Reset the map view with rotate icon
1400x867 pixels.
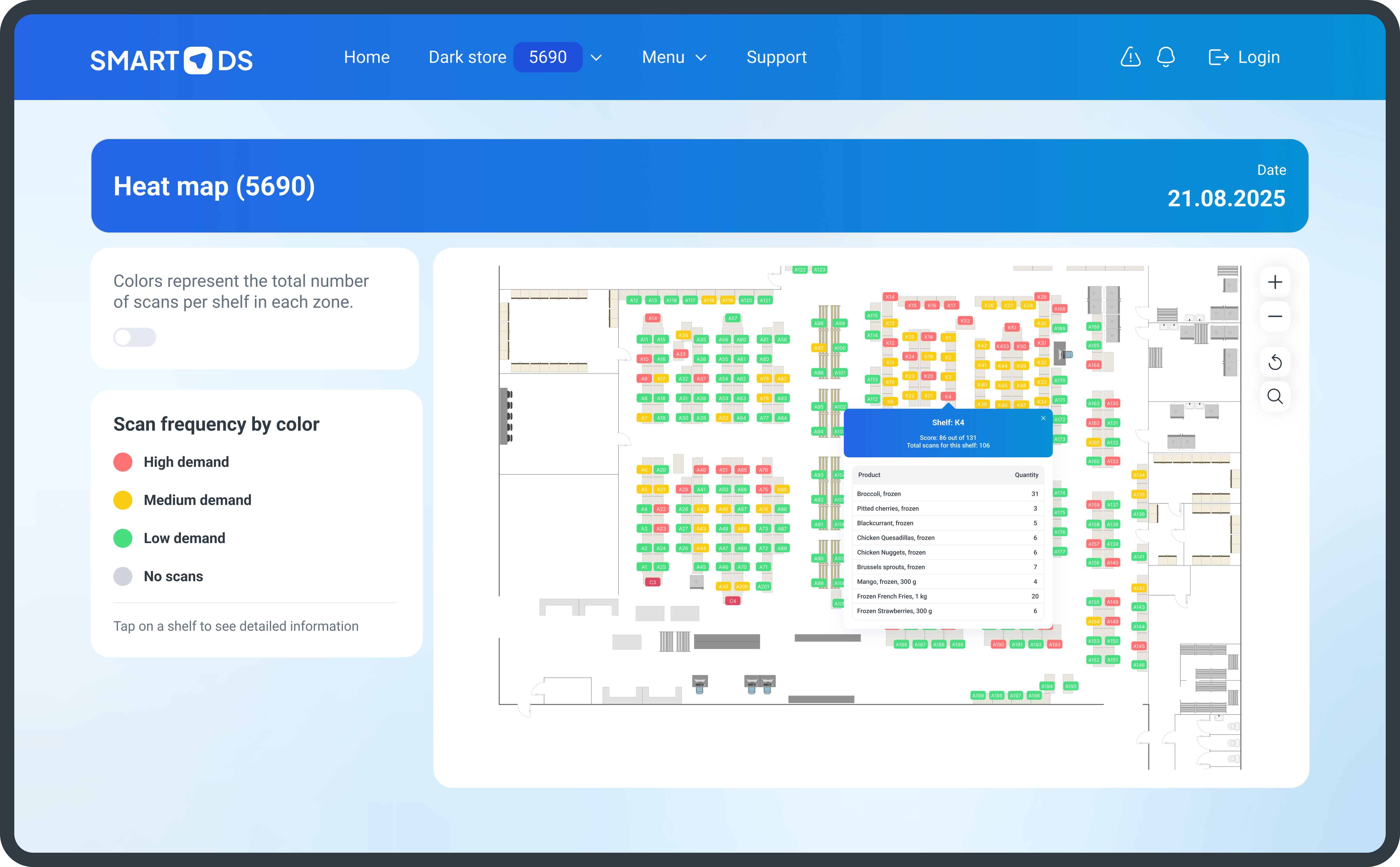point(1275,362)
